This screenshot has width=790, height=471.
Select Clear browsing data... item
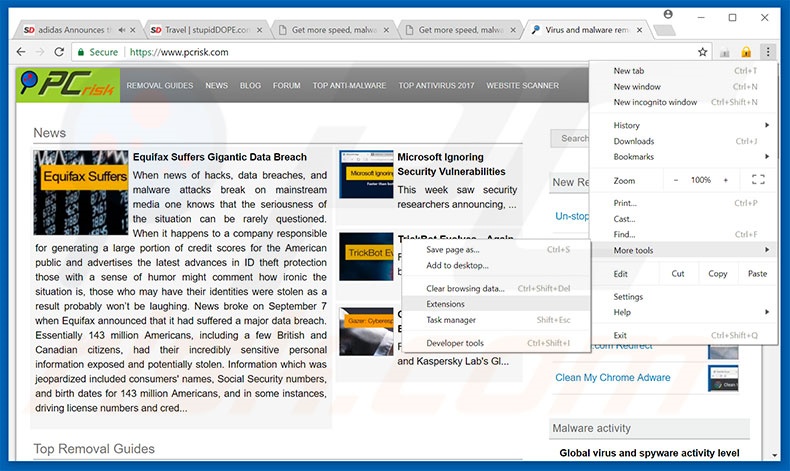(496, 288)
